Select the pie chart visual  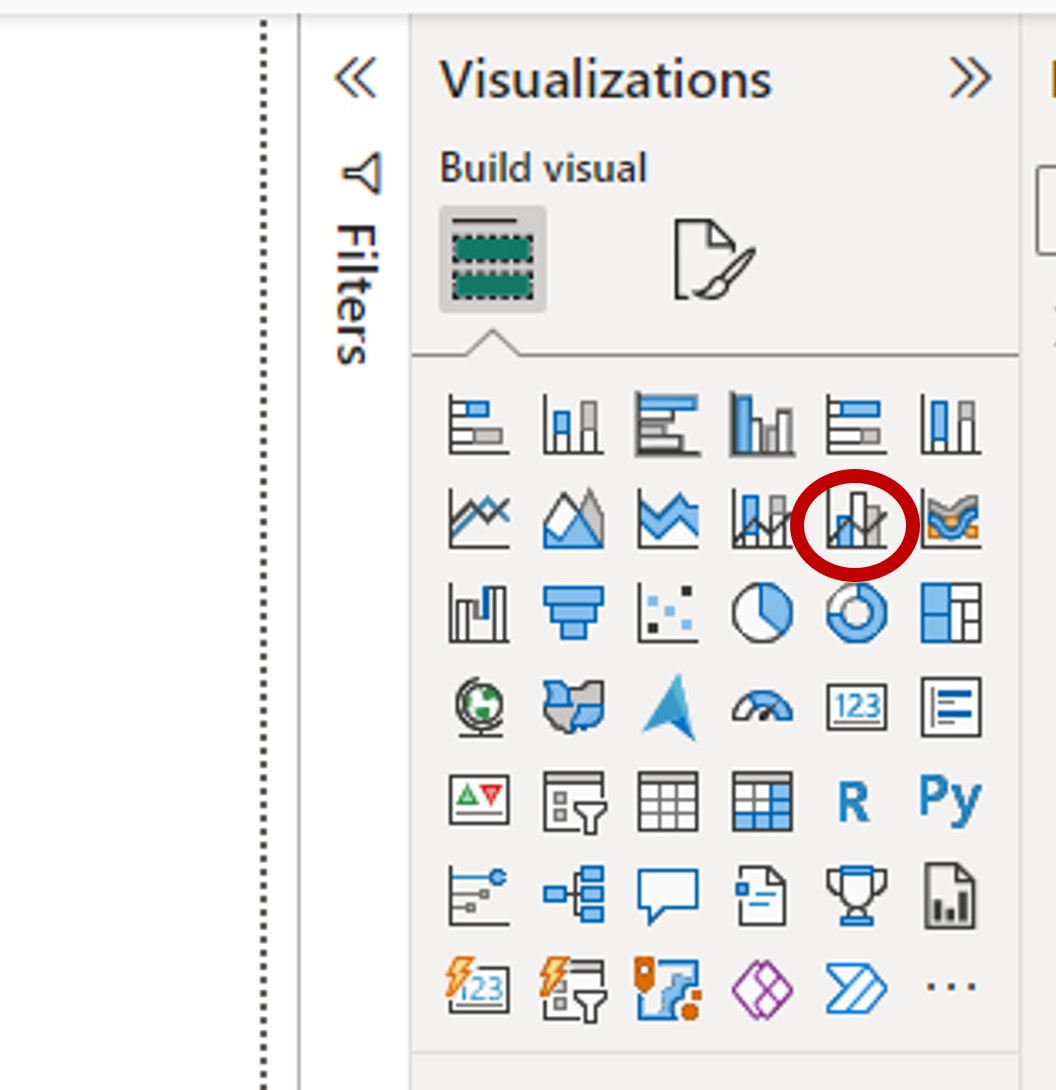click(x=760, y=612)
